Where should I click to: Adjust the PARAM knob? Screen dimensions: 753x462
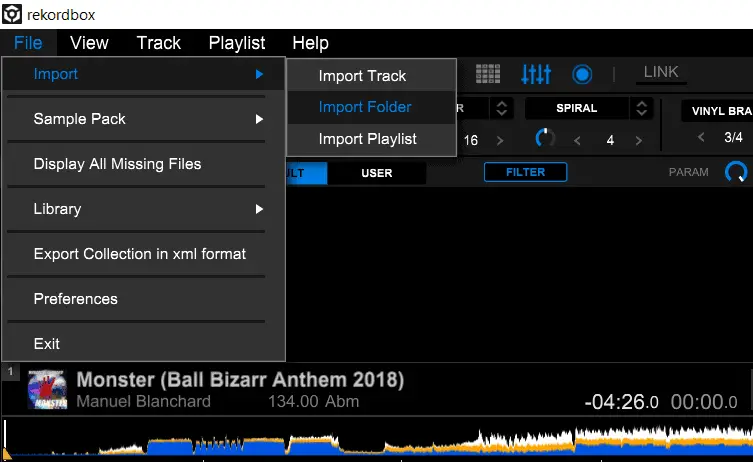pyautogui.click(x=736, y=172)
